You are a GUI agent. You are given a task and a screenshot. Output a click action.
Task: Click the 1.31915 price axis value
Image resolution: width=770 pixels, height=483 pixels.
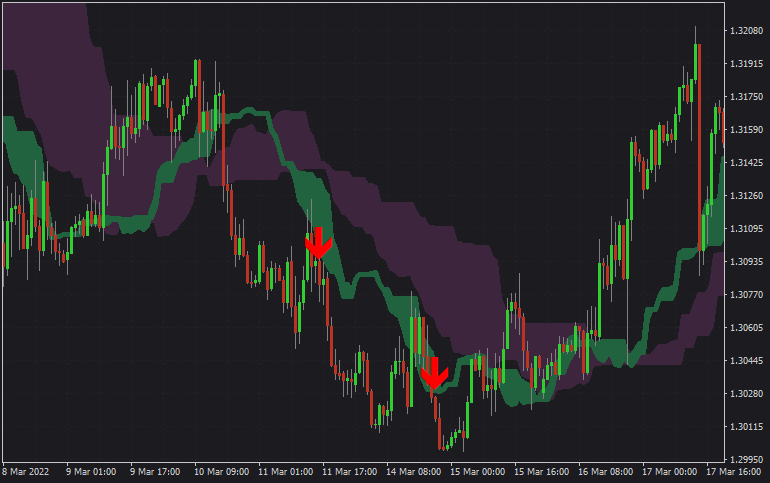[x=746, y=64]
